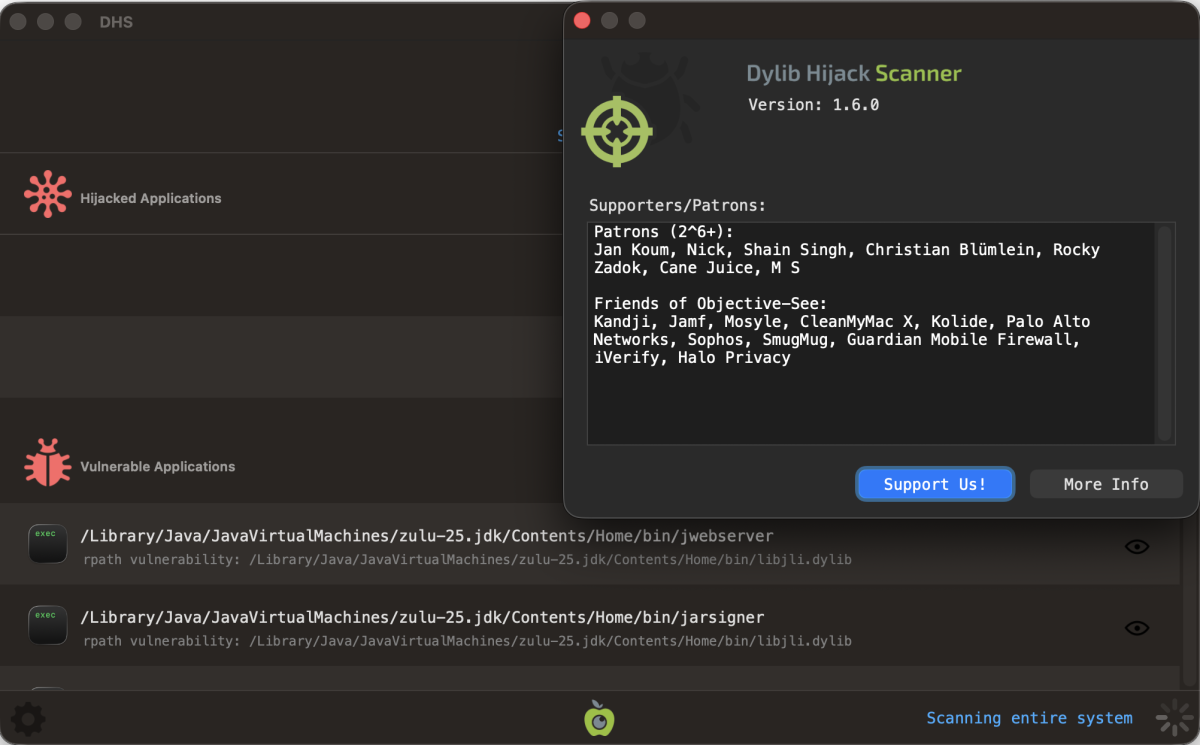Viewport: 1200px width, 745px height.
Task: Open preferences with the gear icon
Action: tap(27, 718)
